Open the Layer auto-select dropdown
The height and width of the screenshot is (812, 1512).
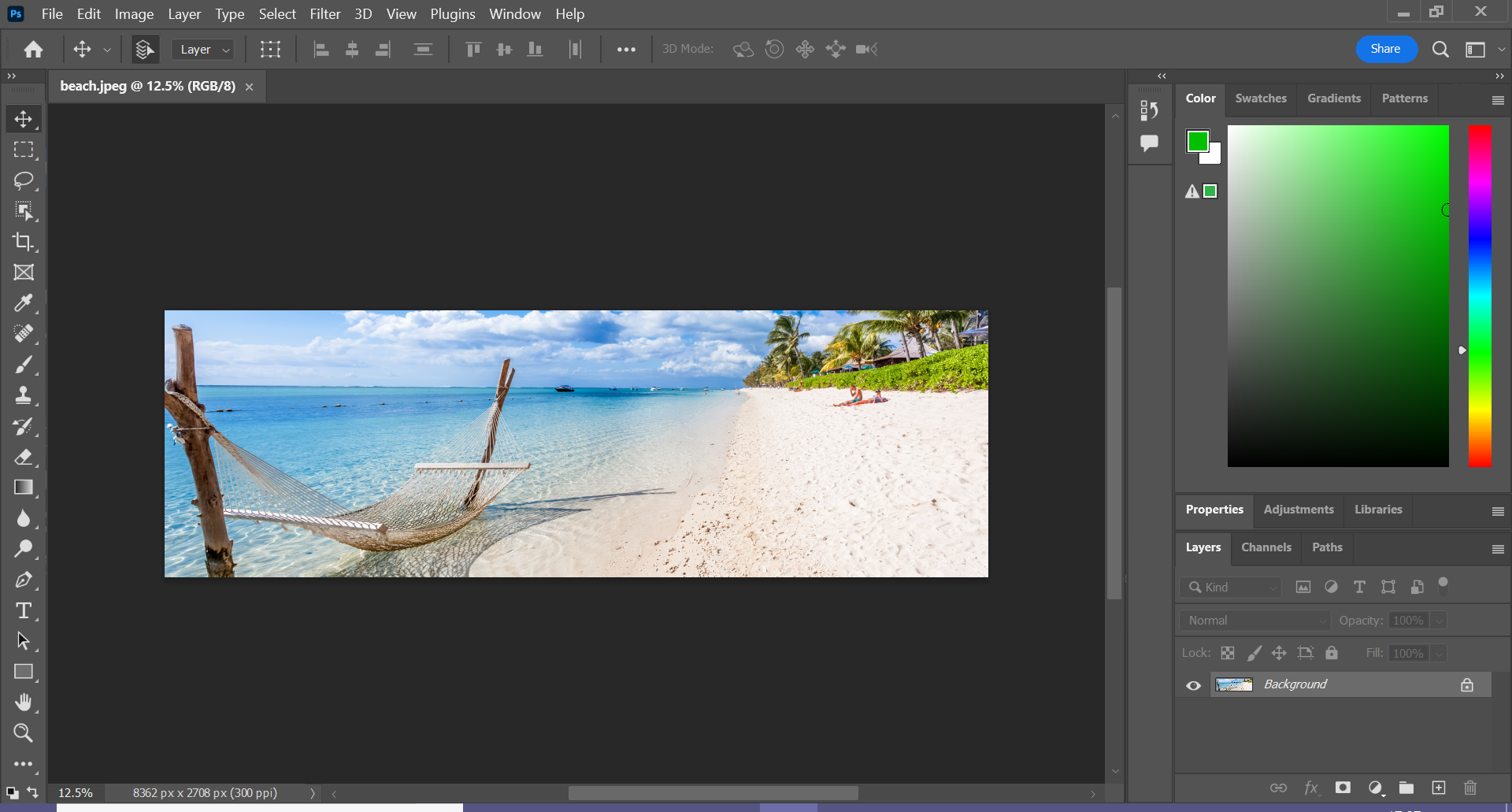tap(202, 50)
